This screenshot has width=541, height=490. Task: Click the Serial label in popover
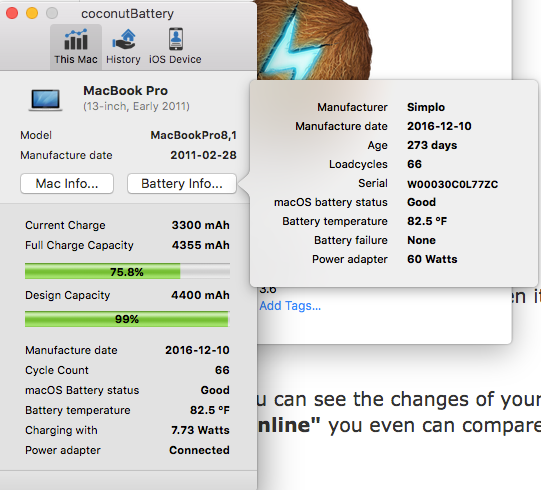373,183
